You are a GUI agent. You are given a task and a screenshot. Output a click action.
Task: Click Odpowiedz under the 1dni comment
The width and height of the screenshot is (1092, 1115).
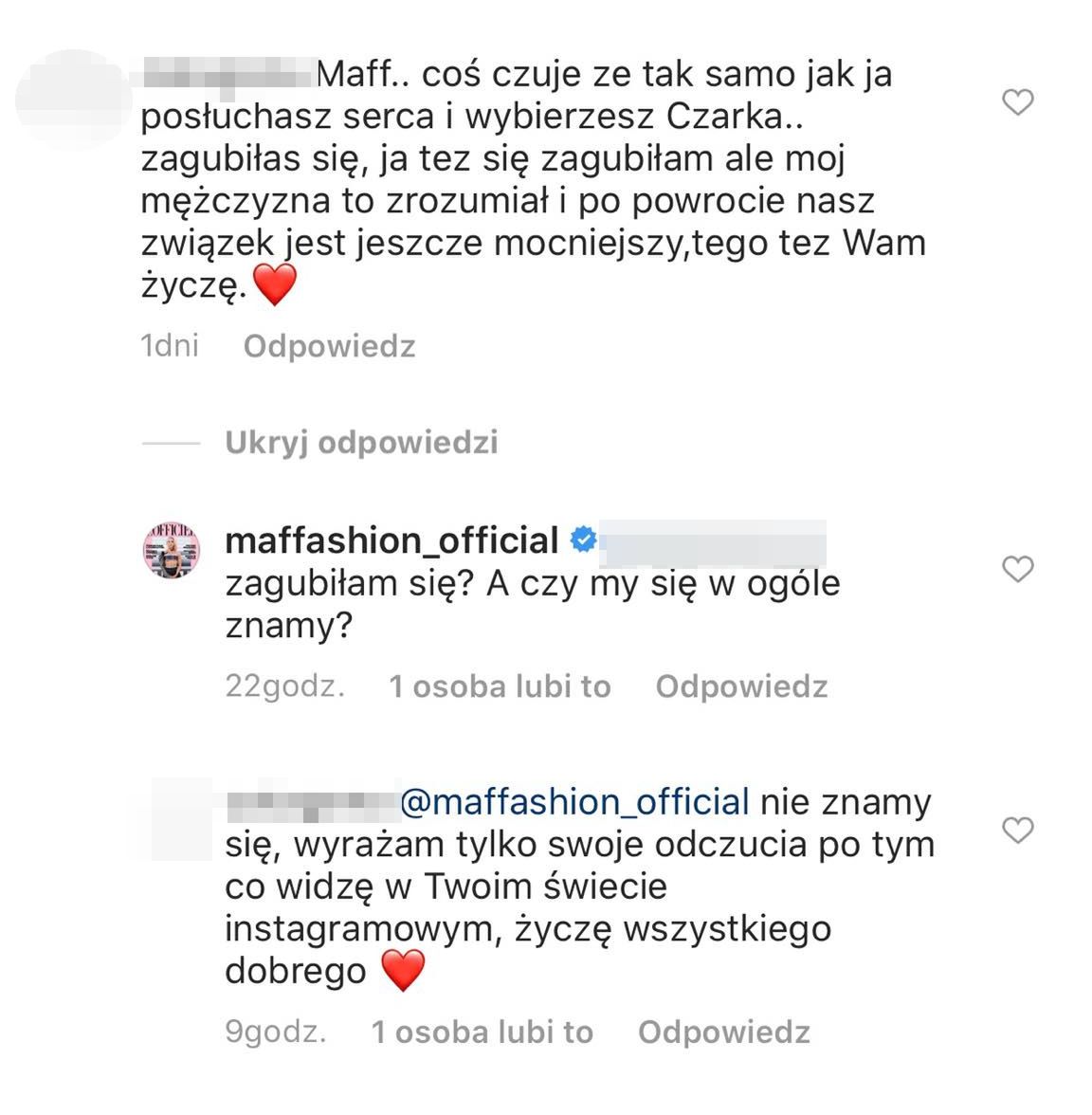[x=329, y=346]
